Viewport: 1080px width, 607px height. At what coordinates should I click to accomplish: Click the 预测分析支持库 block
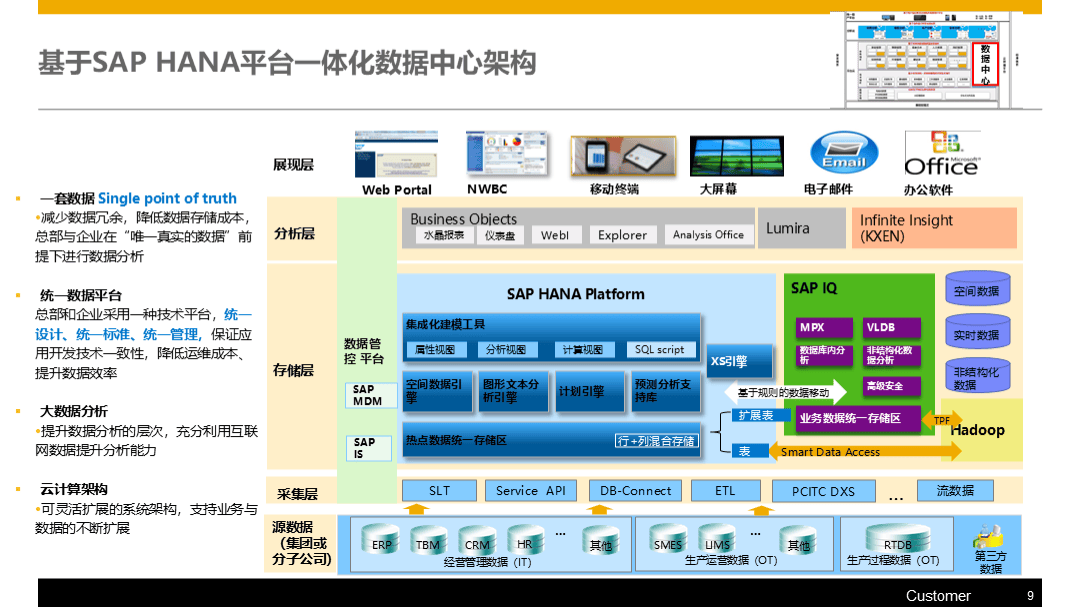(667, 391)
